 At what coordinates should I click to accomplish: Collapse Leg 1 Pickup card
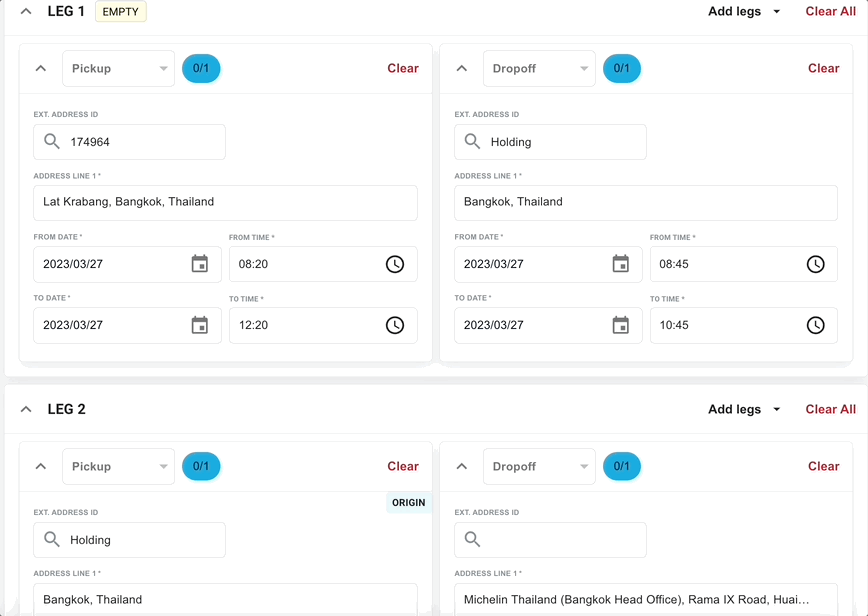coord(40,69)
